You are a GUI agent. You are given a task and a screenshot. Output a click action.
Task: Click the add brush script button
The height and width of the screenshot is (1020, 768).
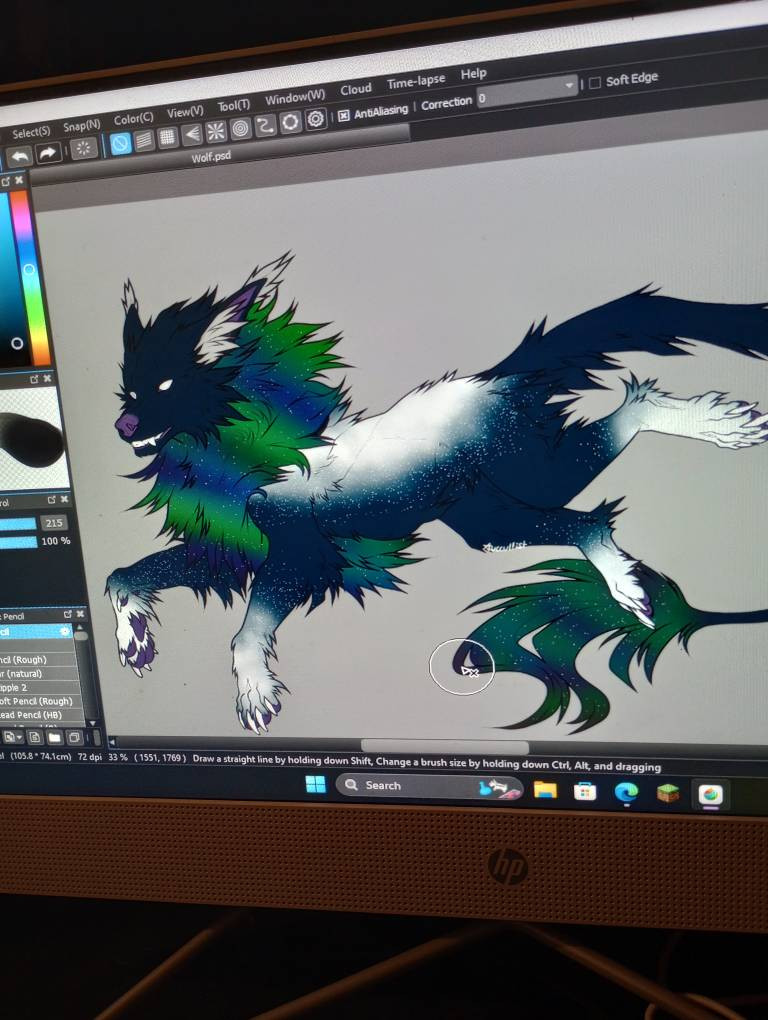pos(34,737)
